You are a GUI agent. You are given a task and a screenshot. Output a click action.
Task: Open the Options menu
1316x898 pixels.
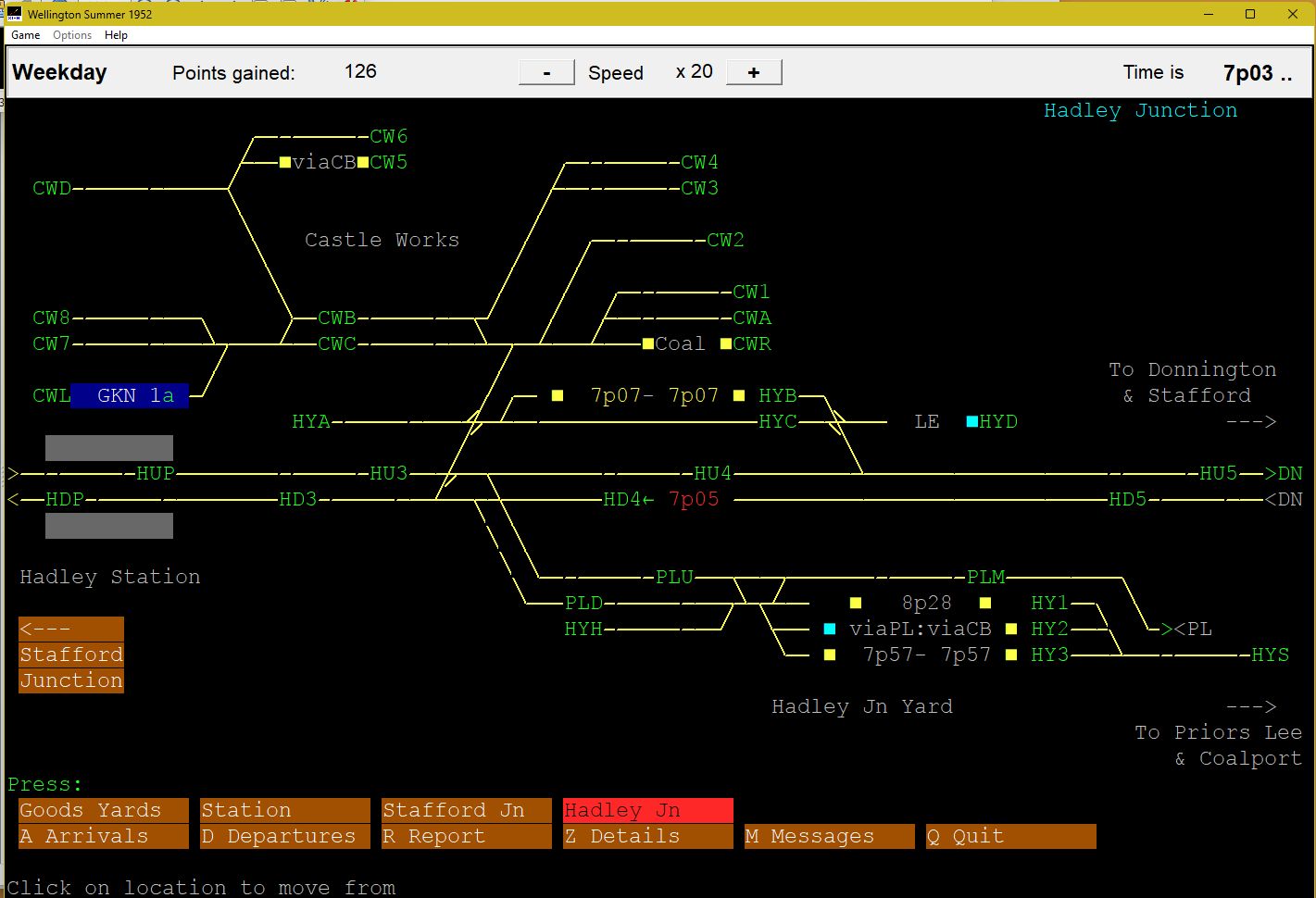[72, 35]
